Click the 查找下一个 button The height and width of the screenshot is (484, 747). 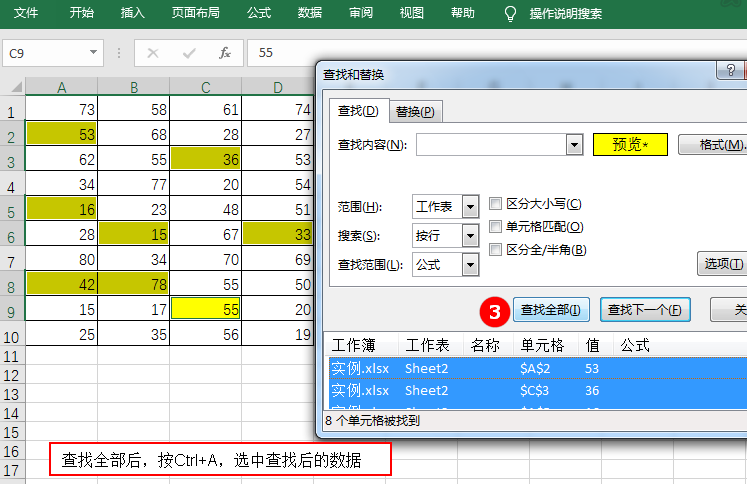645,310
